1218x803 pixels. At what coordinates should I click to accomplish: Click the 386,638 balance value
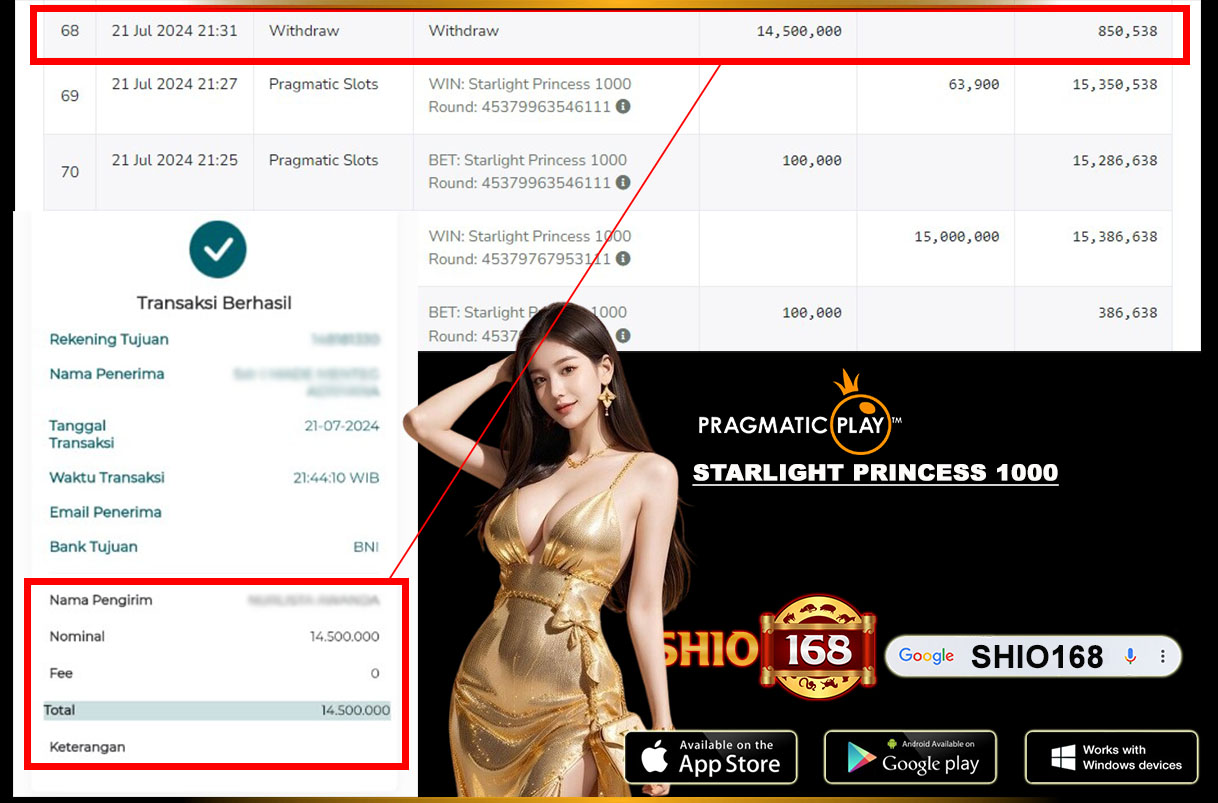point(1127,313)
